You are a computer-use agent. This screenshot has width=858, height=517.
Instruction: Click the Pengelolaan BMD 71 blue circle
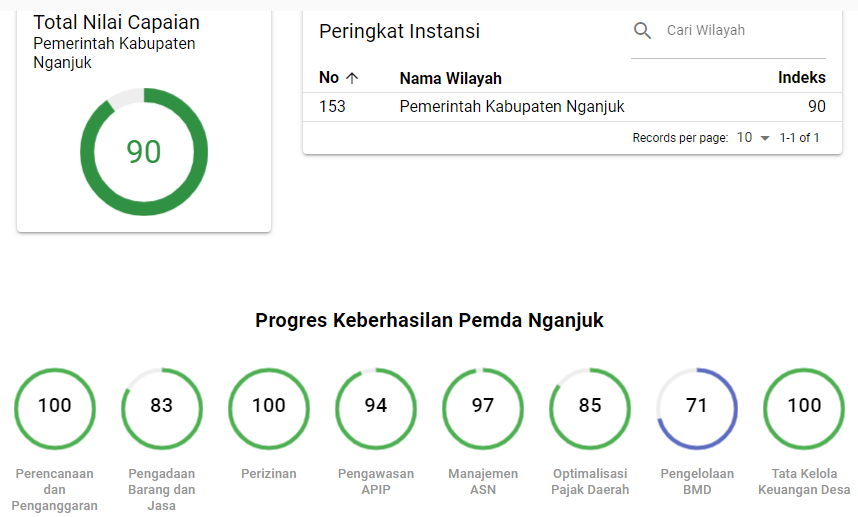pos(697,409)
